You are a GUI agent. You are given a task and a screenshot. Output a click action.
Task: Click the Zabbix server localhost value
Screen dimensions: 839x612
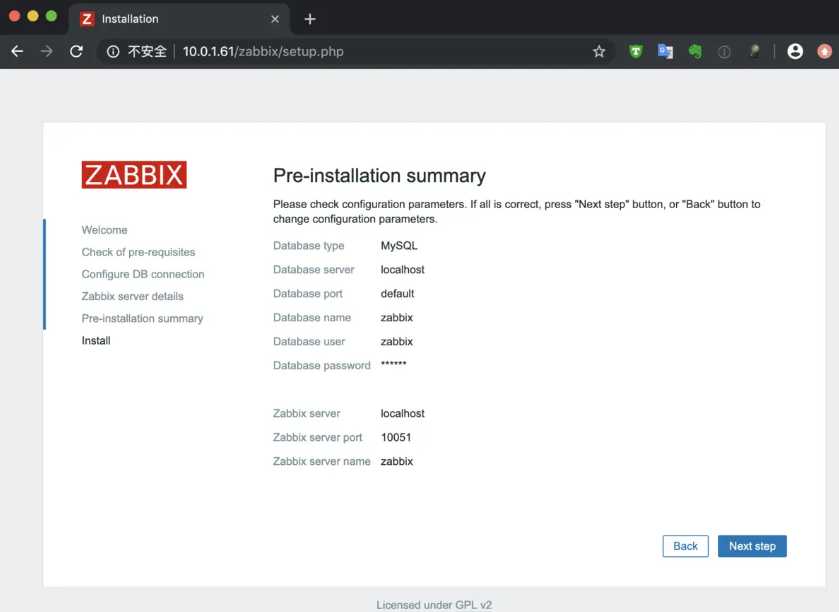(x=402, y=414)
